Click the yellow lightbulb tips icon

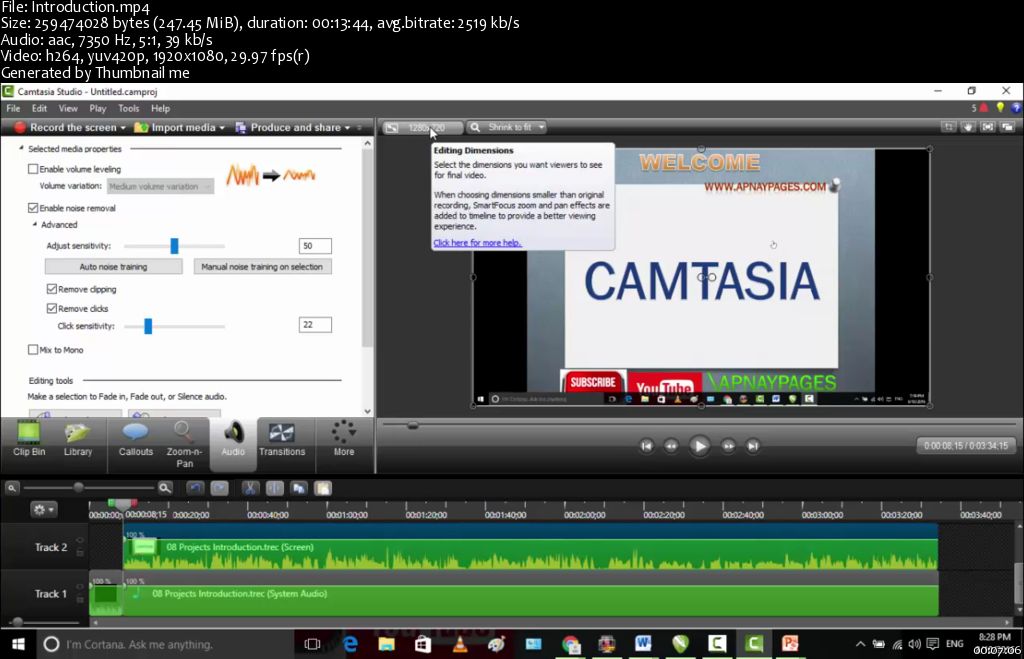pos(1000,108)
